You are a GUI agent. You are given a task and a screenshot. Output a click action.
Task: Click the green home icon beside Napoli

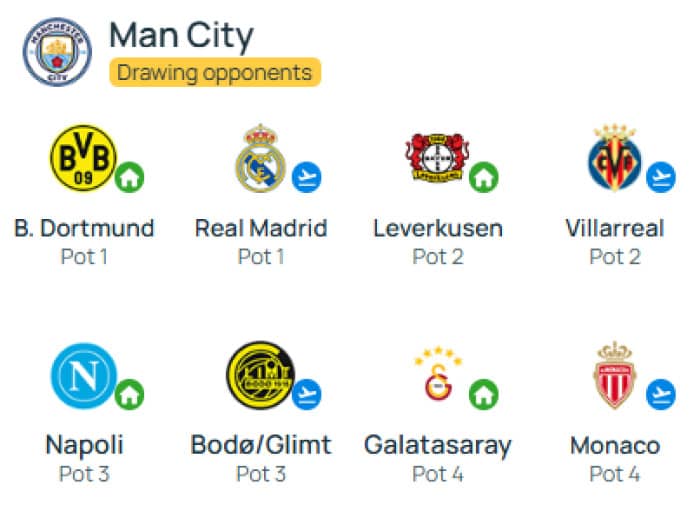tap(129, 394)
